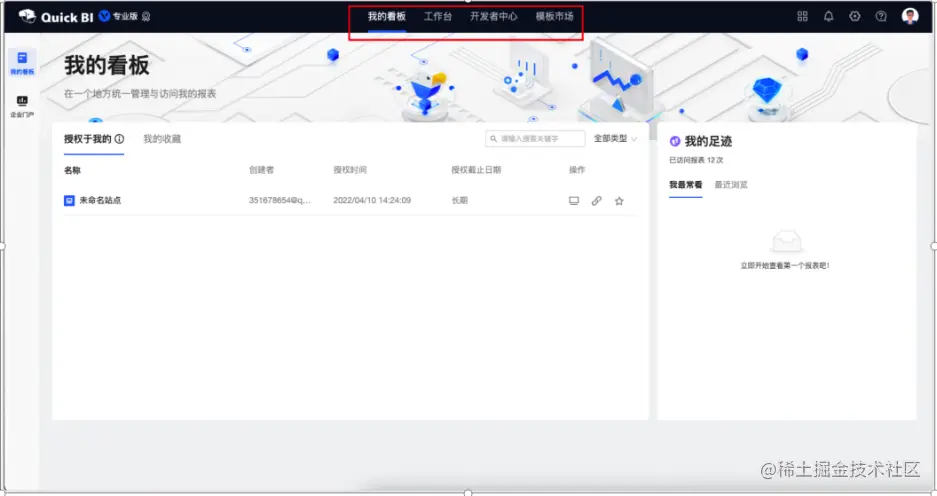Go to the 模板市场 tab
Viewport: 937px width, 496px height.
click(555, 17)
